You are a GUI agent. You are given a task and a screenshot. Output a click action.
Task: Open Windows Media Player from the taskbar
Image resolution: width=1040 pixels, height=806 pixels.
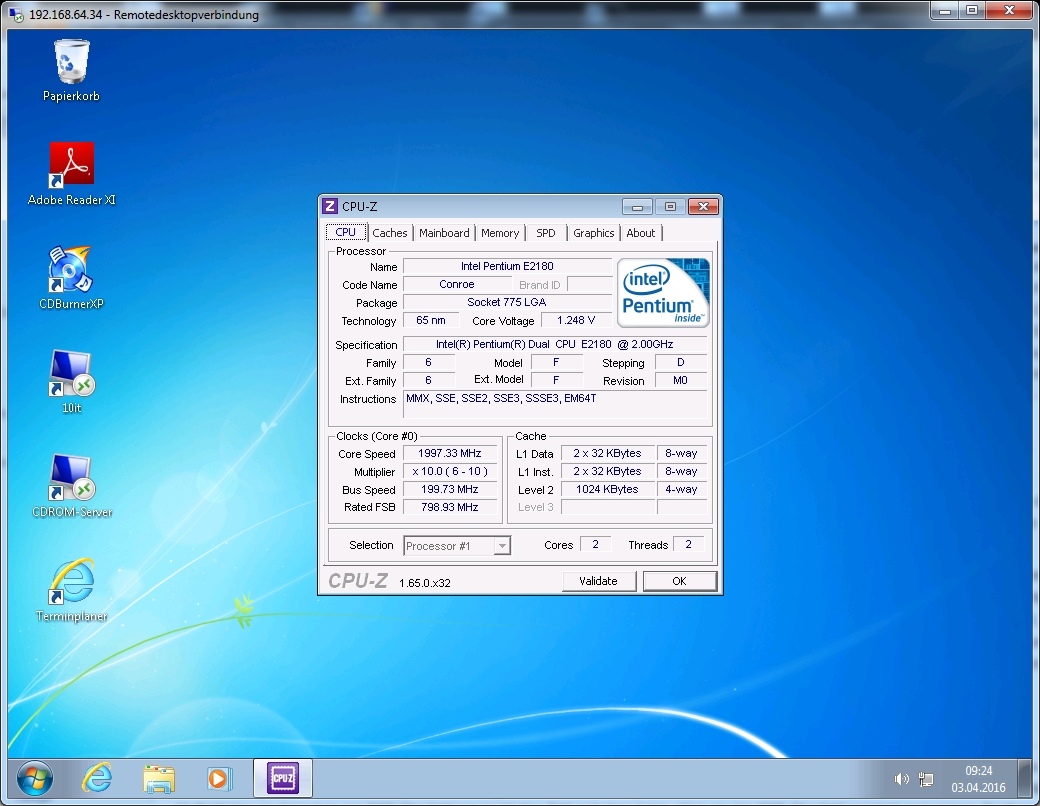point(220,778)
